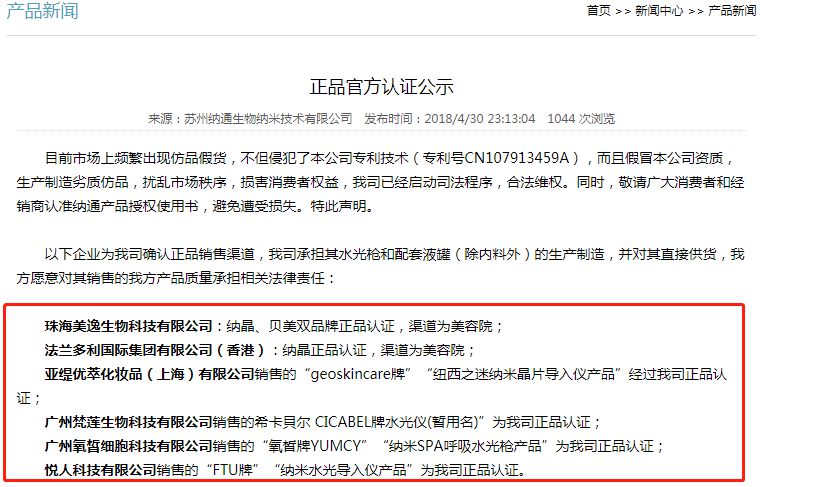
Task: Select company name 悦人科技有限公司
Action: coord(101,470)
